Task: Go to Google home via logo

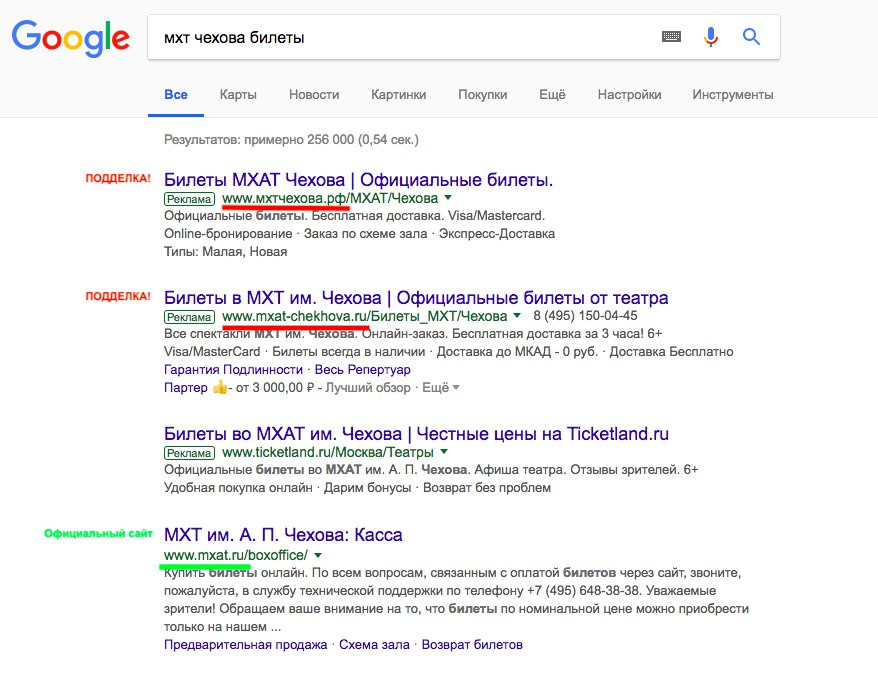Action: pyautogui.click(x=71, y=38)
